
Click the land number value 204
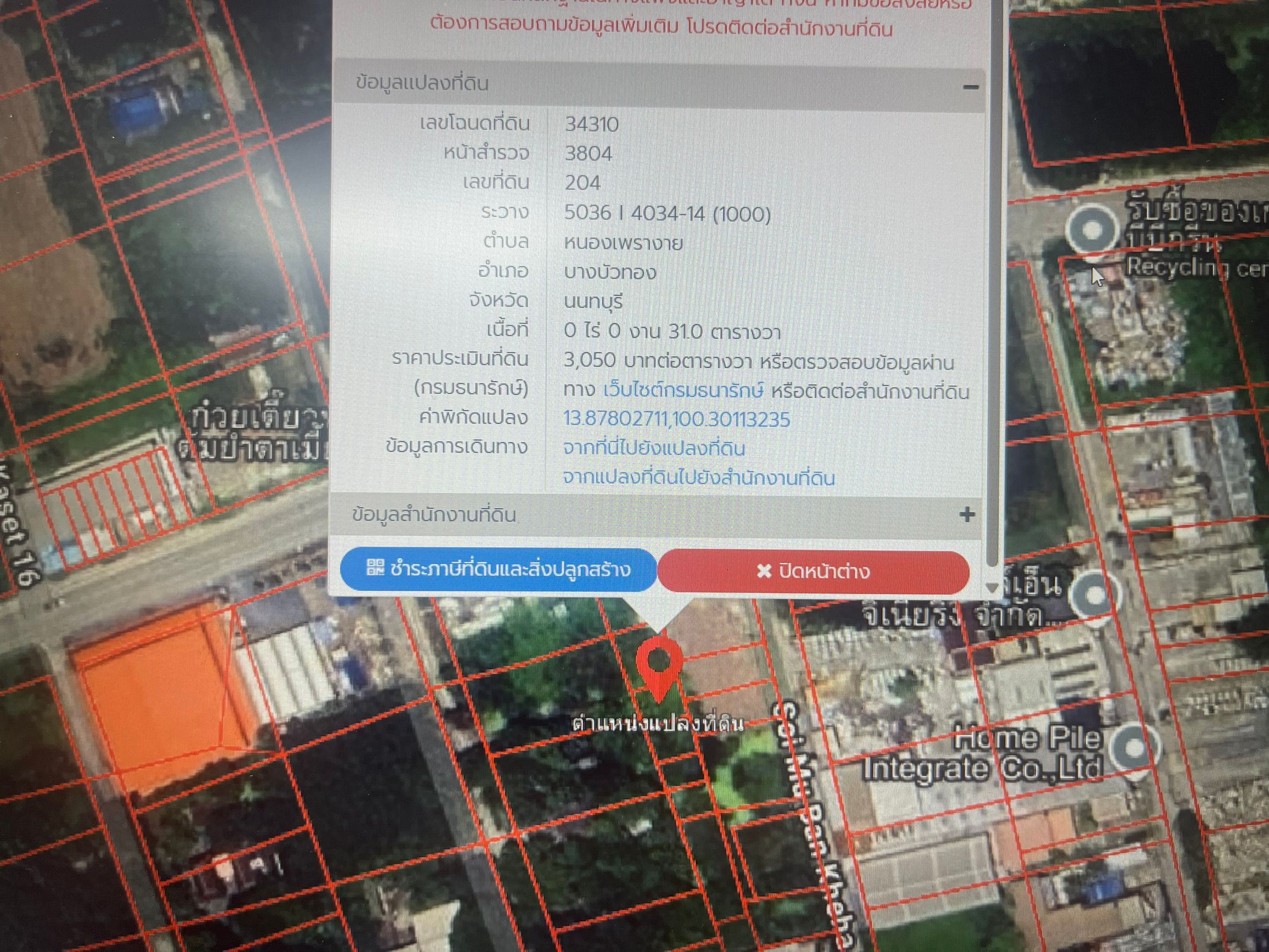coord(583,183)
